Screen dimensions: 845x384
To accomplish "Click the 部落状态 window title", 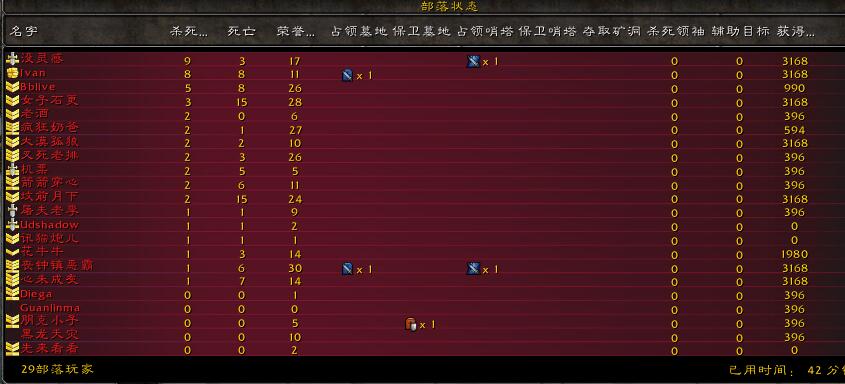I will point(449,6).
